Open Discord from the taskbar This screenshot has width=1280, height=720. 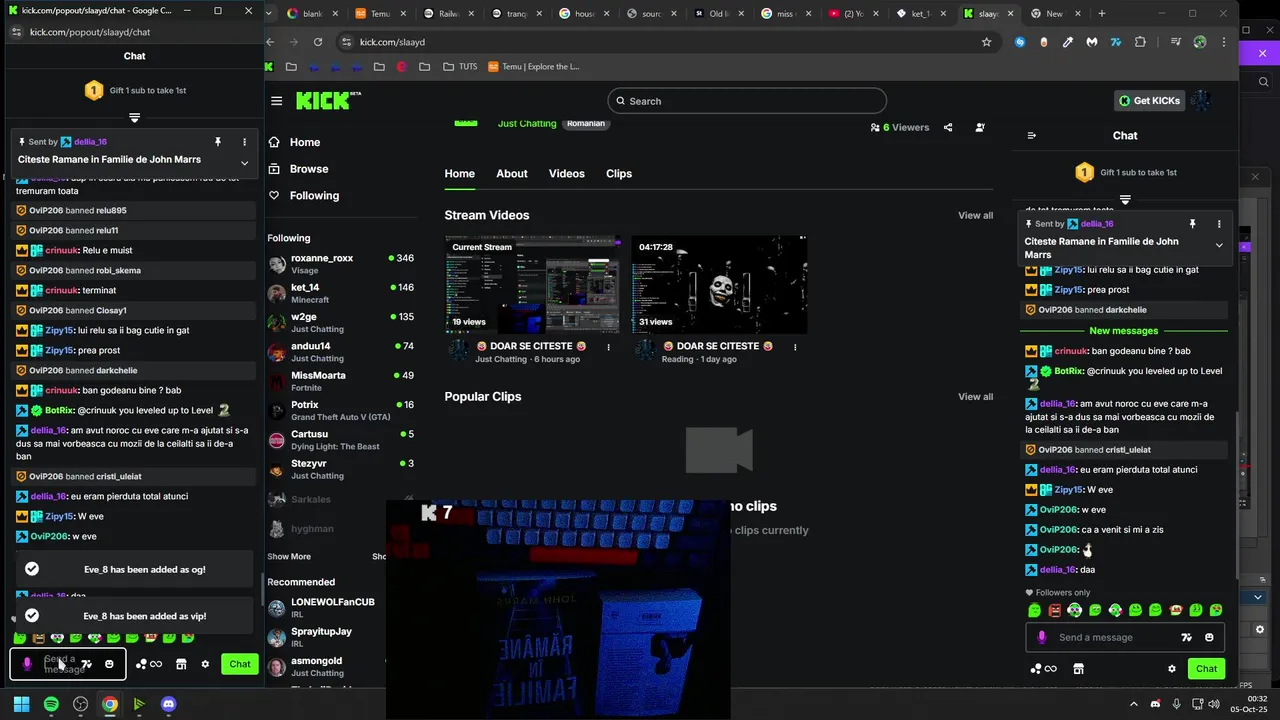pyautogui.click(x=168, y=704)
